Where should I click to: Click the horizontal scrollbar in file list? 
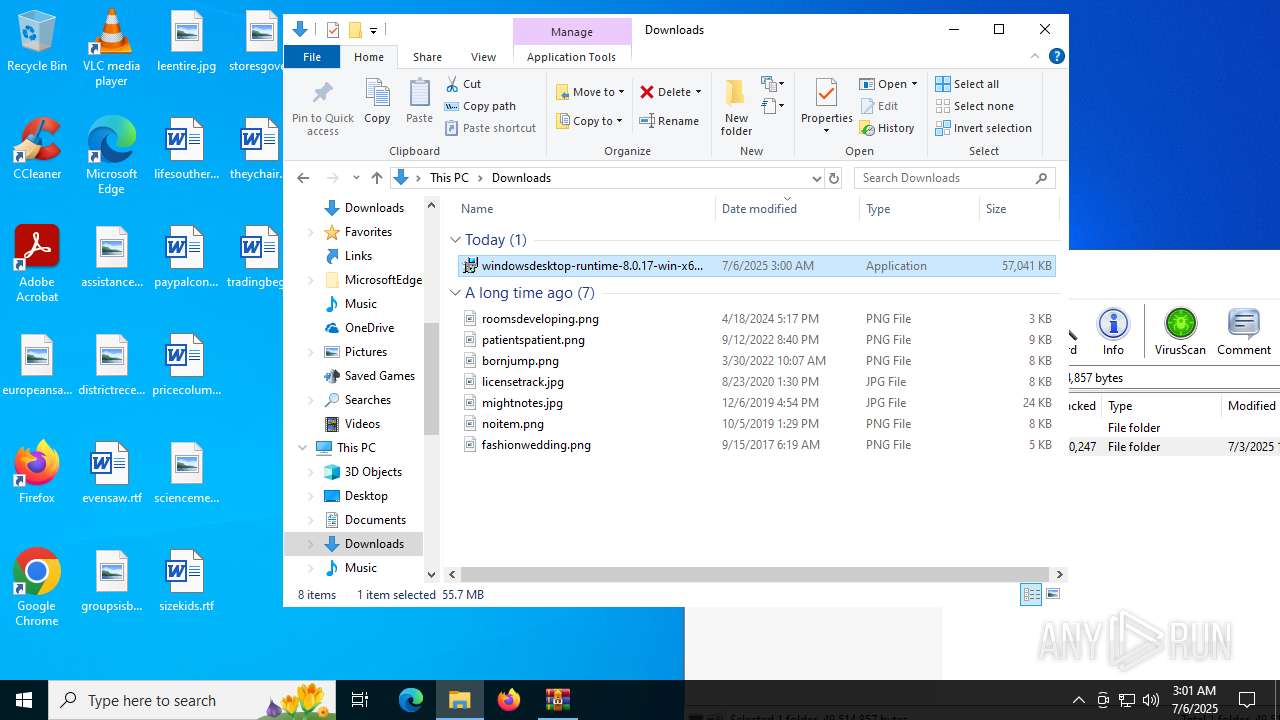pyautogui.click(x=755, y=575)
